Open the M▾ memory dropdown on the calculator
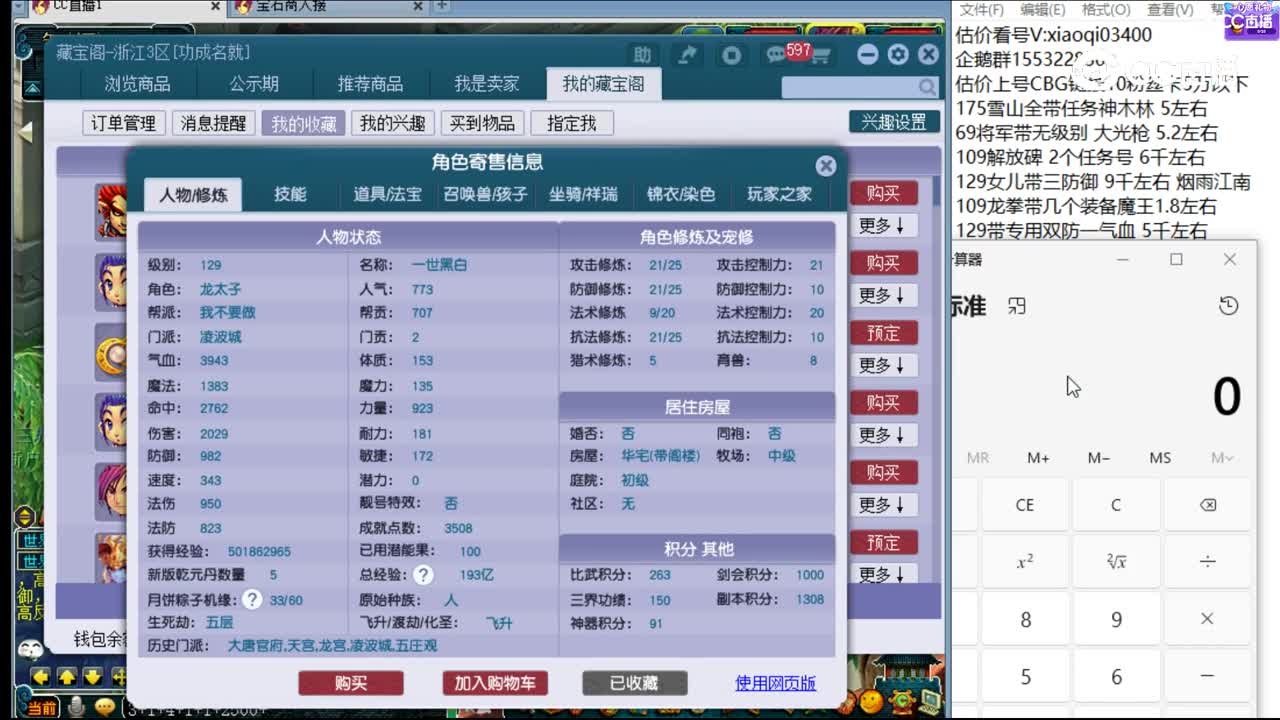Viewport: 1280px width, 720px height. pos(1222,458)
